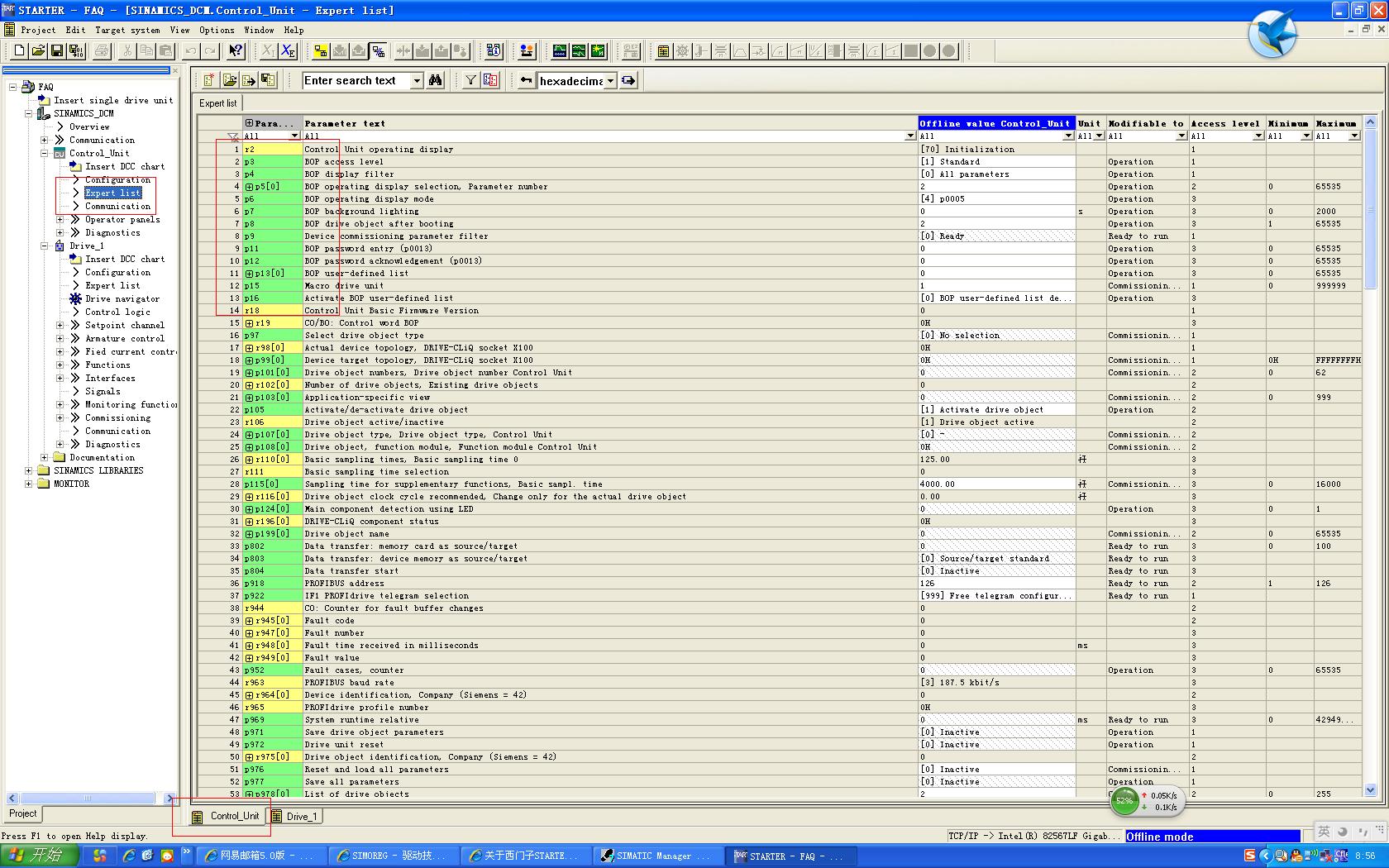
Task: Open the Parameter text column filter dropdown
Action: [910, 136]
